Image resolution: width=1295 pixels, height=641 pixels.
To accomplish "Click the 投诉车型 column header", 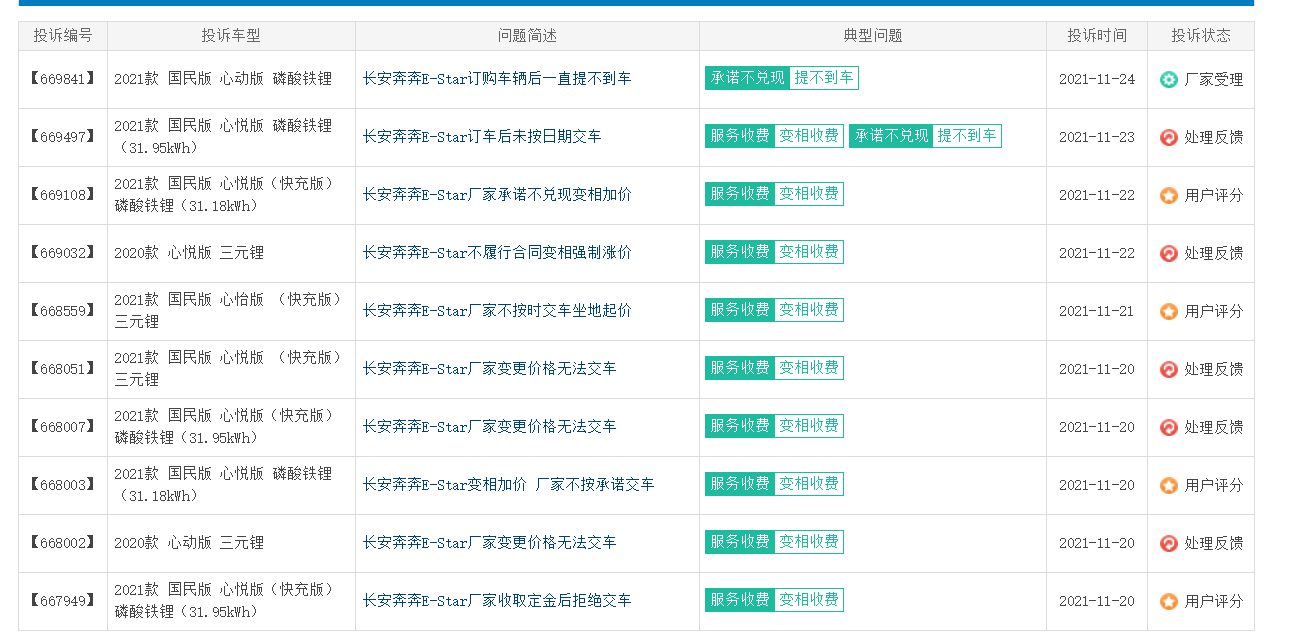I will coord(231,36).
